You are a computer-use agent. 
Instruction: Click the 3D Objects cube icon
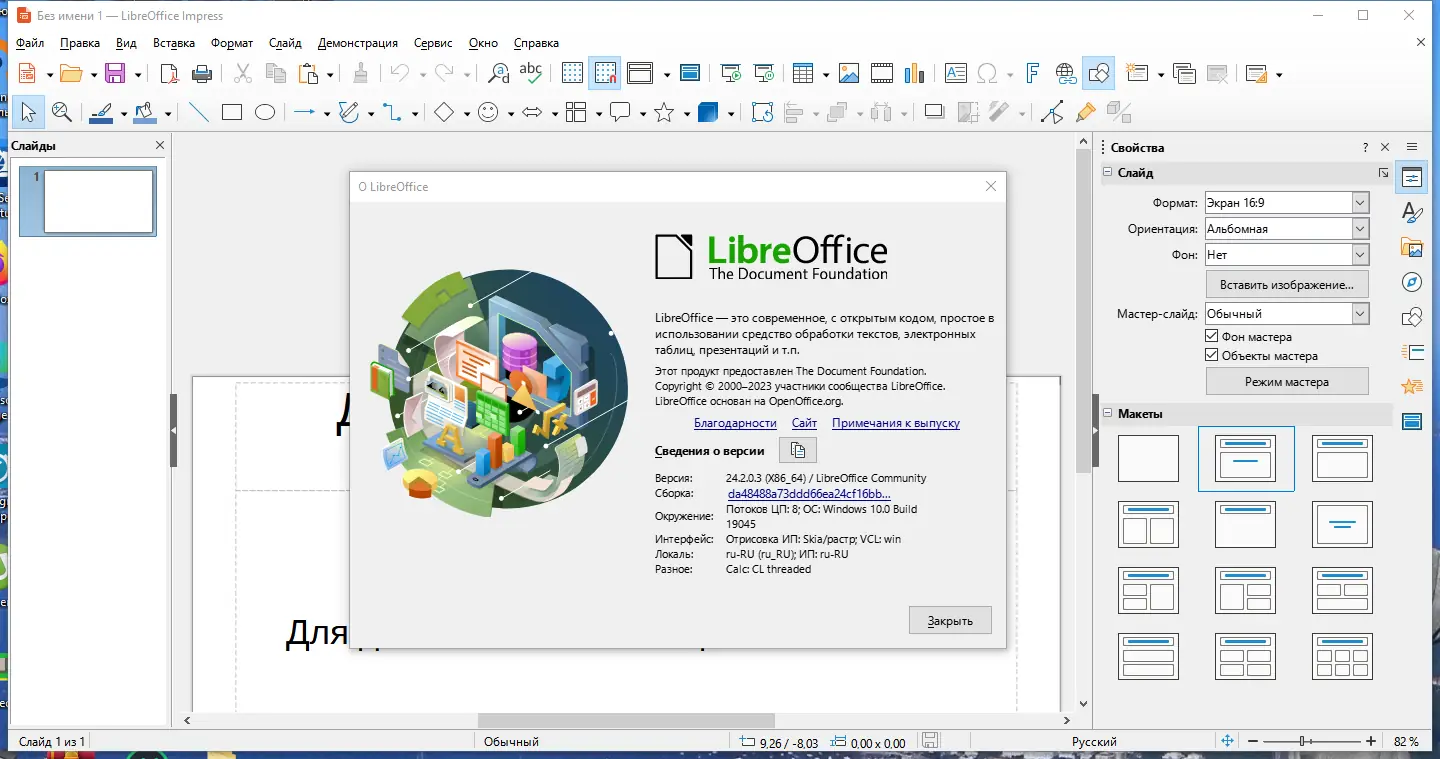(708, 113)
